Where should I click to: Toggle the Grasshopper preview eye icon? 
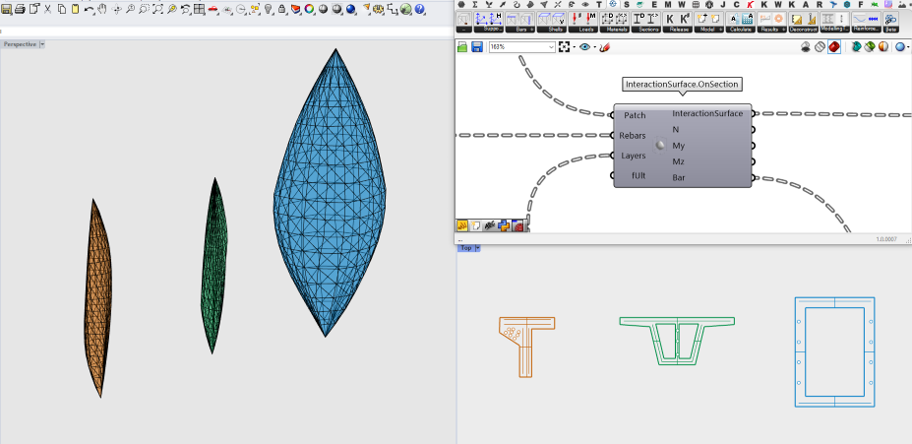[585, 47]
